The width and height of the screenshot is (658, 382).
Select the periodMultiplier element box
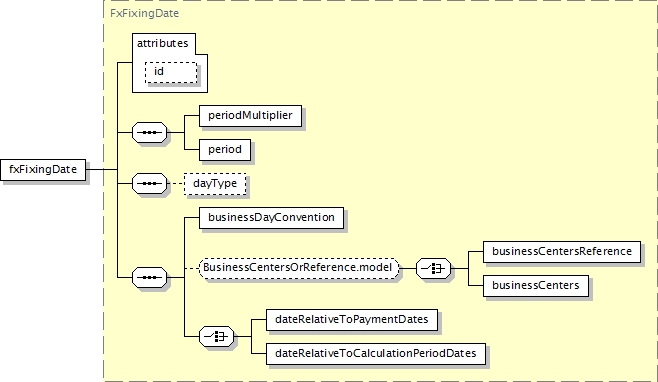click(x=251, y=115)
